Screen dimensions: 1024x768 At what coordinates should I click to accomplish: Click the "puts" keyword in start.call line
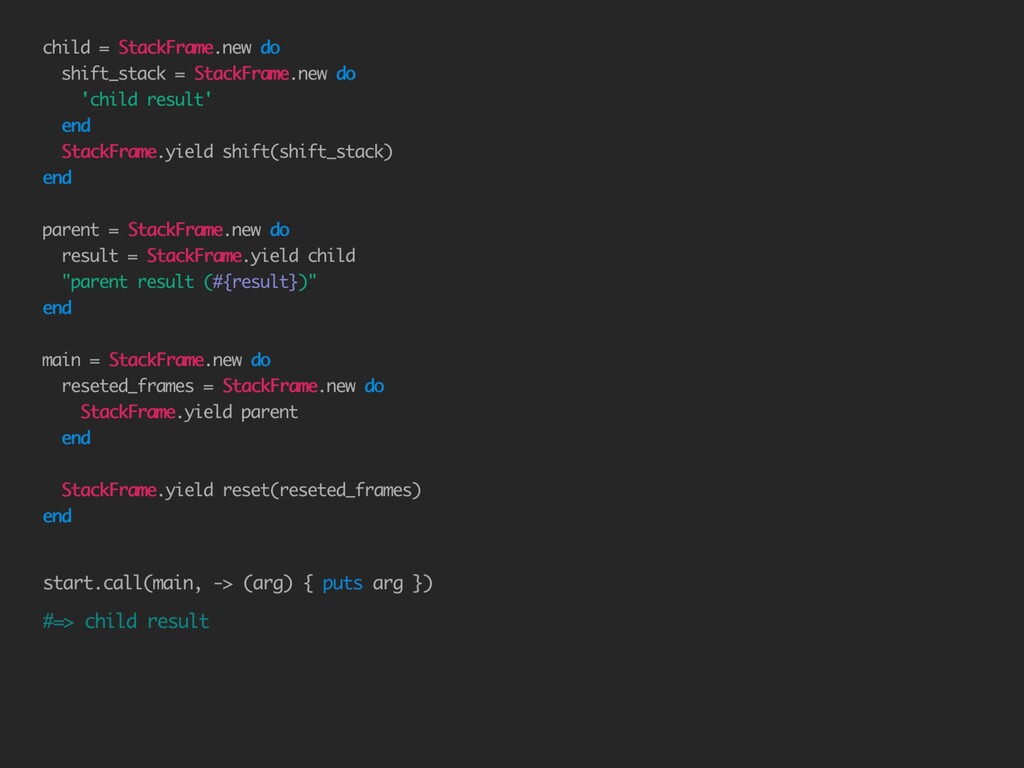pos(342,583)
